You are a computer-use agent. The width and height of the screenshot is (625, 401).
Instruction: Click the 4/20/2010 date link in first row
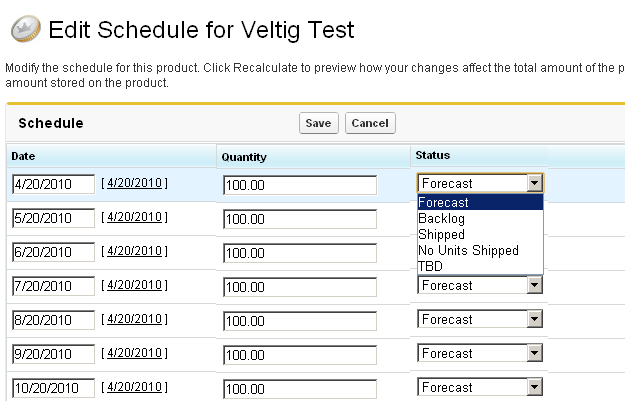click(x=134, y=183)
